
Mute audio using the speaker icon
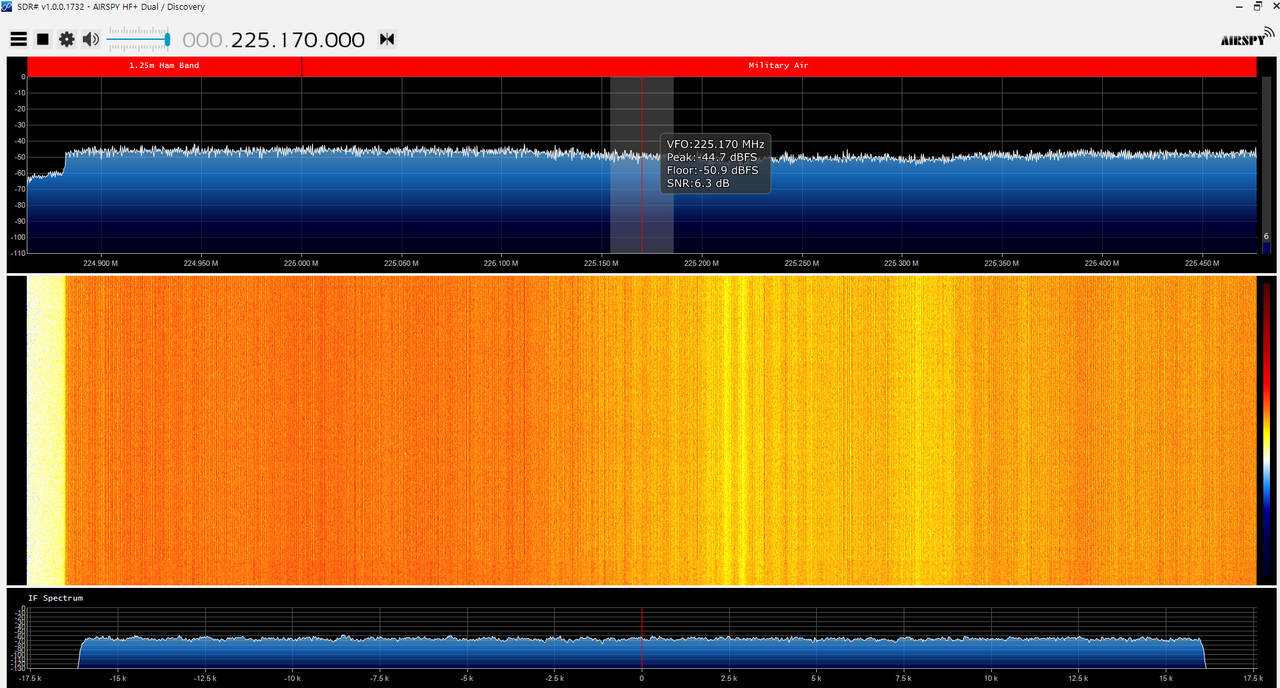coord(91,40)
